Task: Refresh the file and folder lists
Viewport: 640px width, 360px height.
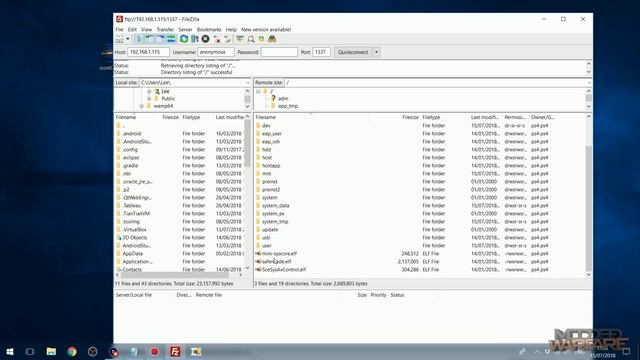Action: pos(184,39)
